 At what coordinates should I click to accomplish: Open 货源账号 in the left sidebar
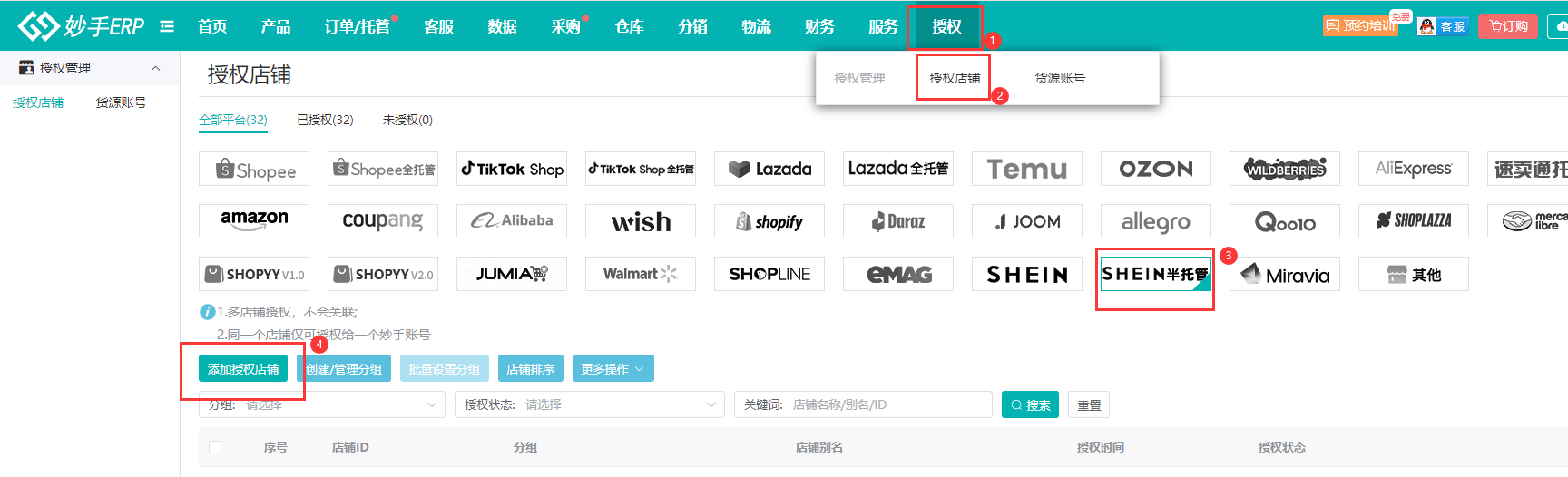(x=121, y=102)
